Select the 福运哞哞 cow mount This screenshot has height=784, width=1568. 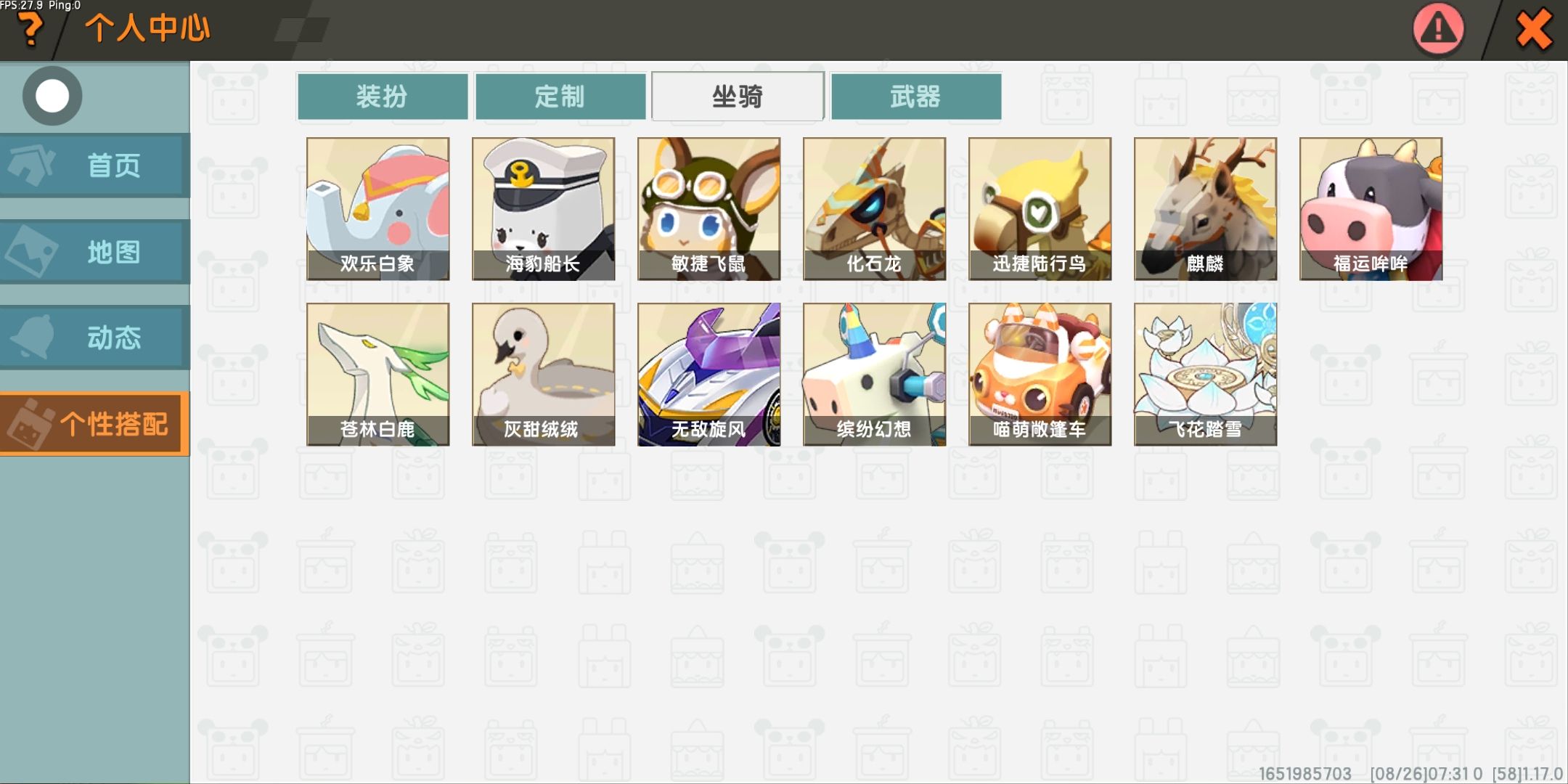click(1371, 209)
